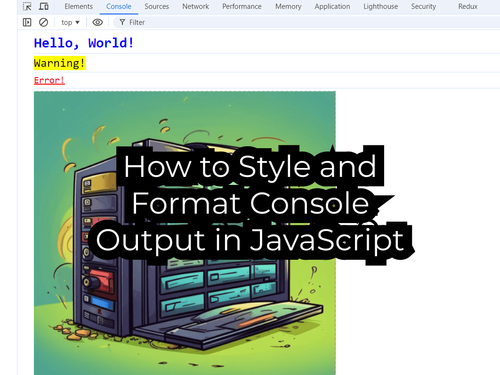
Task: Switch to the Console tab
Action: point(119,6)
